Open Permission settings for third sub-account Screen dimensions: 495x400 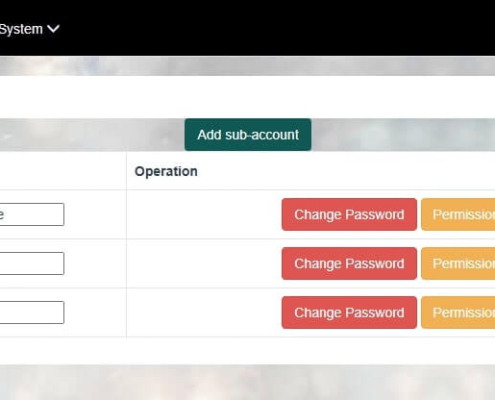(458, 312)
